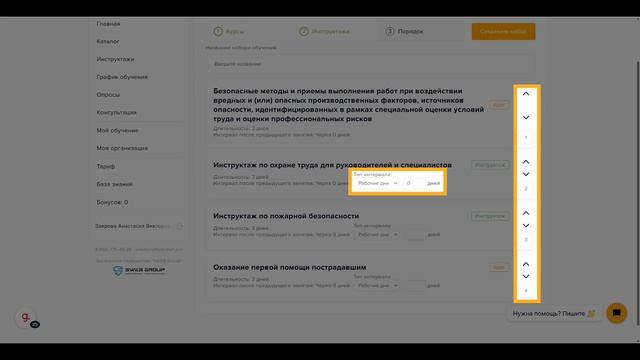Screen dimensions: 640x360
Task: Go to step 2 'Инструктажи'
Action: (x=324, y=31)
